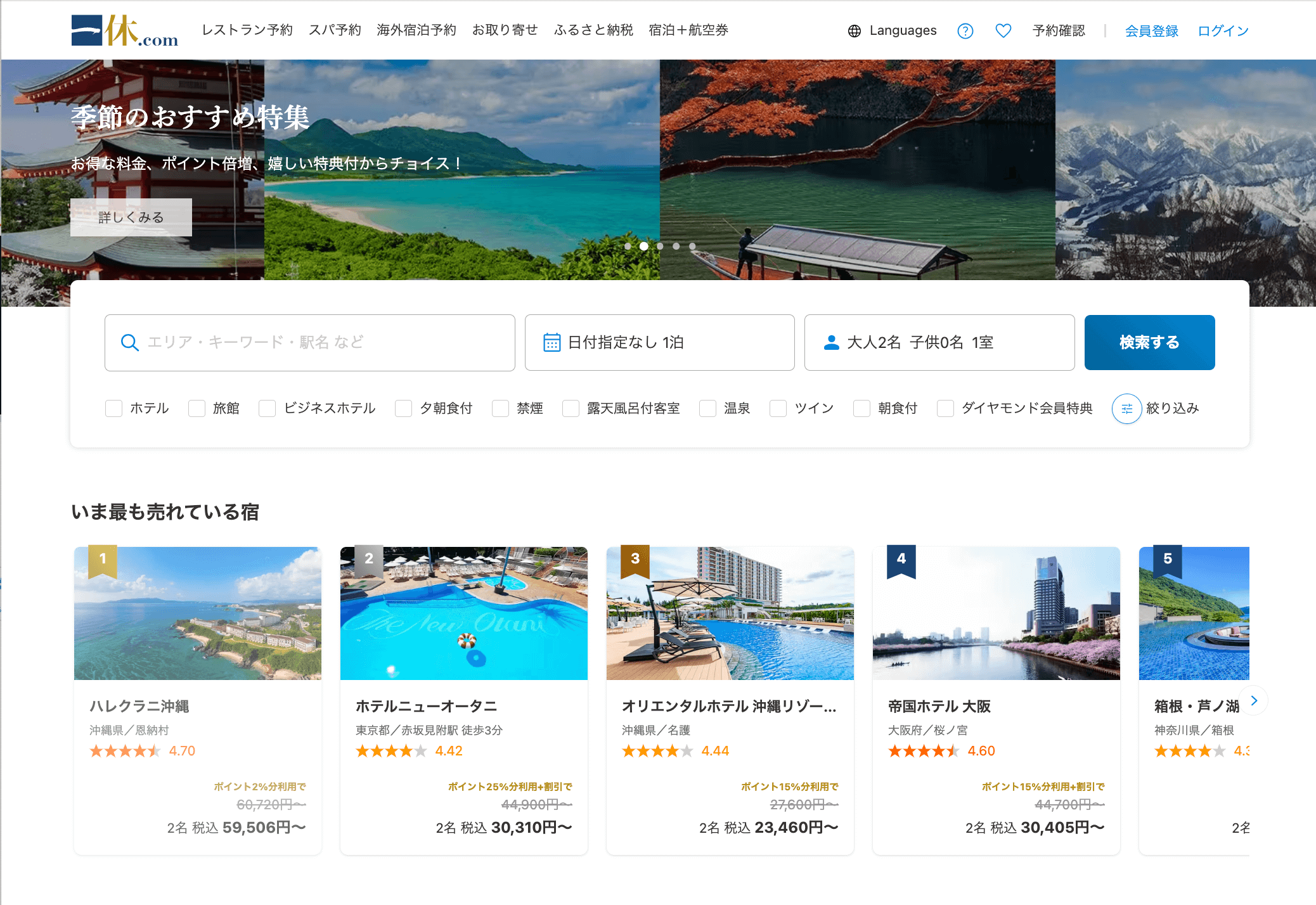Click star rating of オリエンタルホテル 沖縄

tap(657, 751)
